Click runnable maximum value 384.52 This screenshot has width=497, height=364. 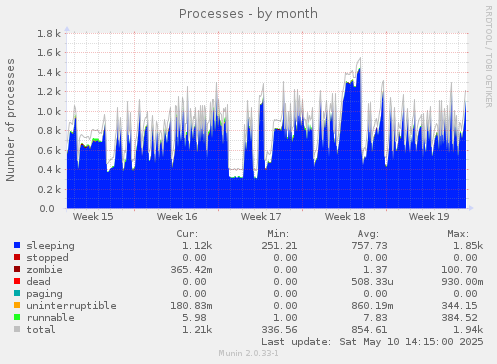[x=460, y=318]
